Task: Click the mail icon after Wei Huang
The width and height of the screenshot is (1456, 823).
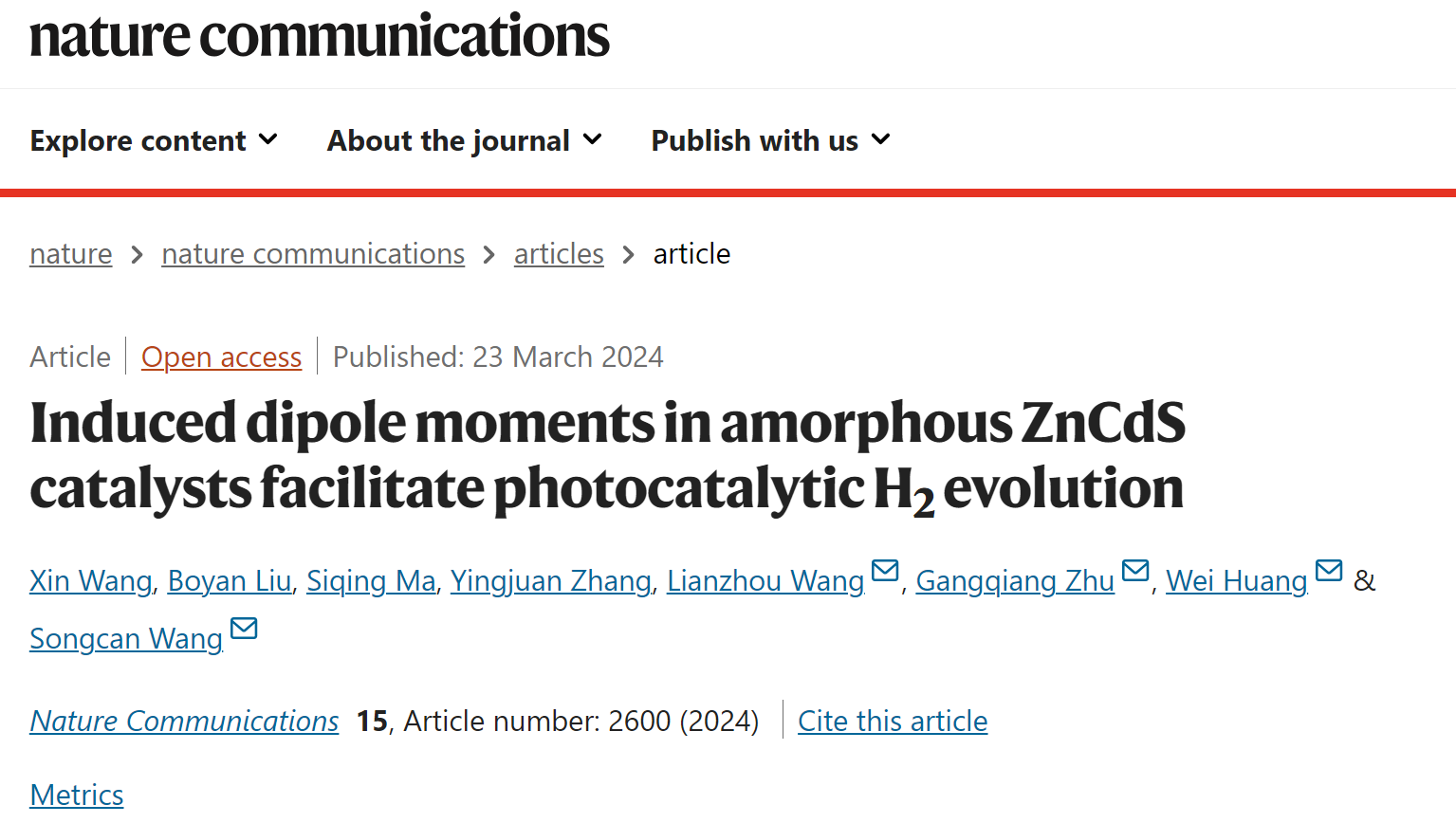Action: [x=1329, y=570]
